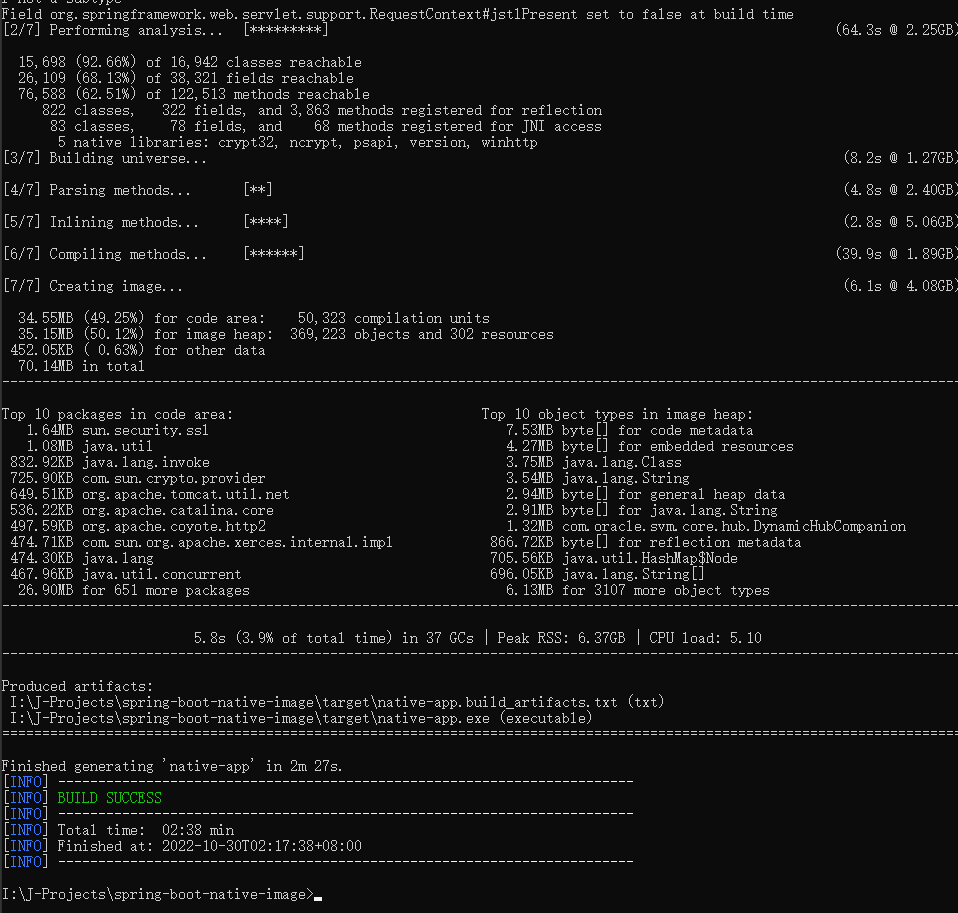Screen dimensions: 958x913
Task: Select the native-app.exe artifact path
Action: (x=300, y=717)
